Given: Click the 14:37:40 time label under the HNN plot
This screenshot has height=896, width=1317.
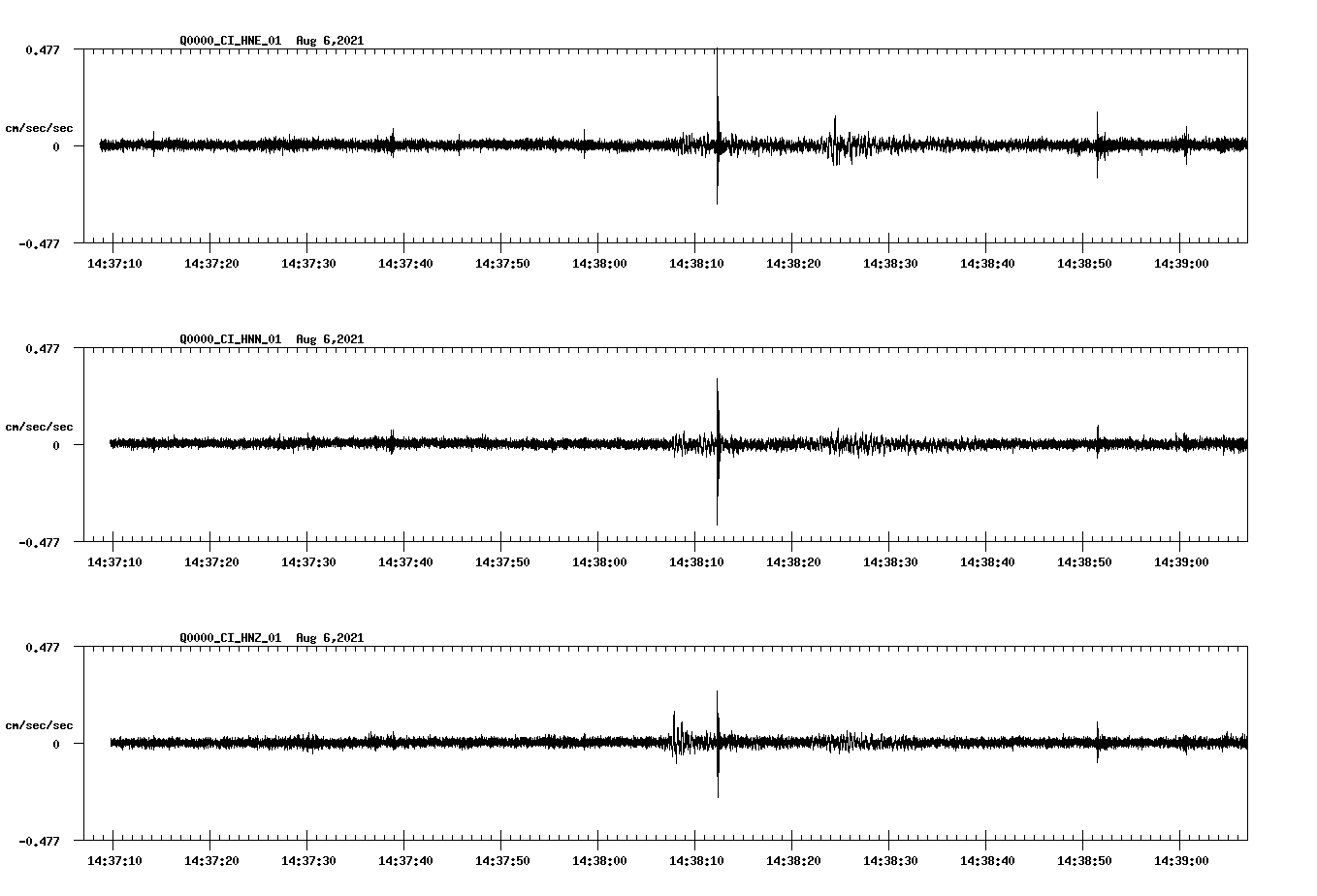Looking at the screenshot, I should pyautogui.click(x=405, y=562).
